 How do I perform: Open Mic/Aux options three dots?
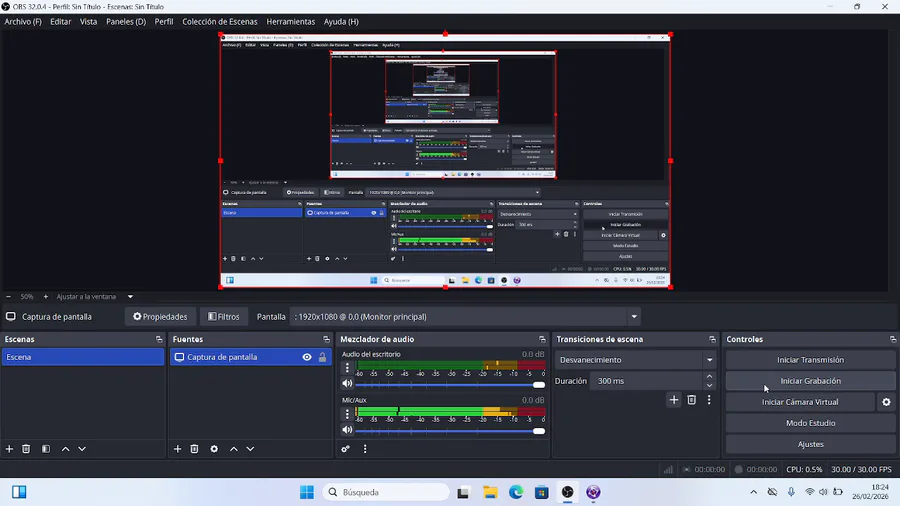click(x=347, y=414)
